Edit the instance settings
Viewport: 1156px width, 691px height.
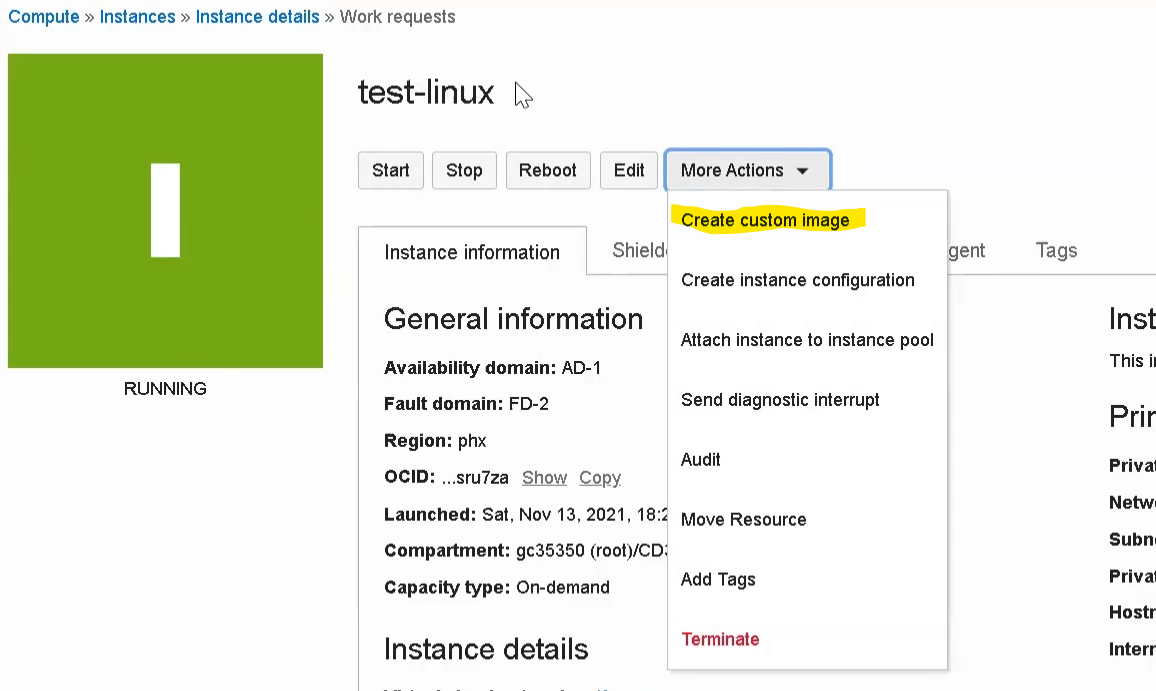tap(628, 170)
